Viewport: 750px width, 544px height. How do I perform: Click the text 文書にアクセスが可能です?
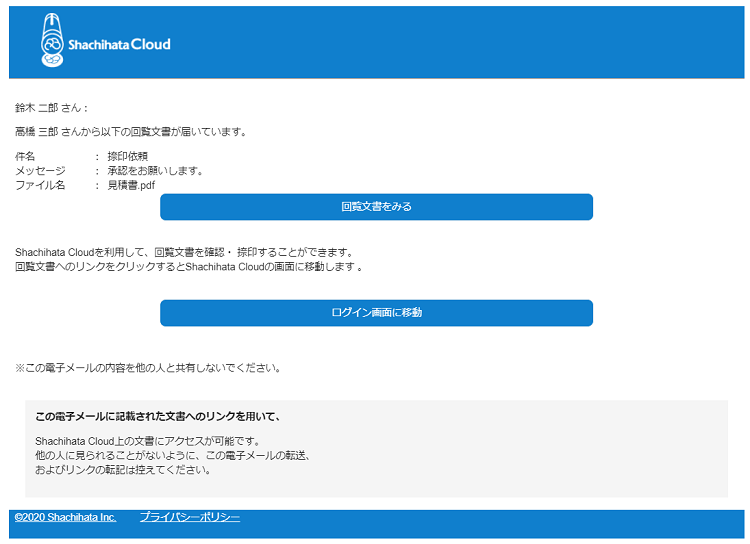point(147,441)
